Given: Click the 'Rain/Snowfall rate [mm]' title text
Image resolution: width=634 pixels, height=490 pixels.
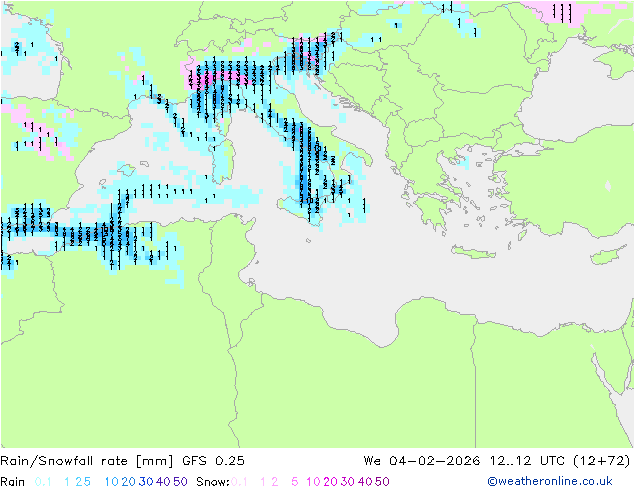Looking at the screenshot, I should (x=87, y=461).
